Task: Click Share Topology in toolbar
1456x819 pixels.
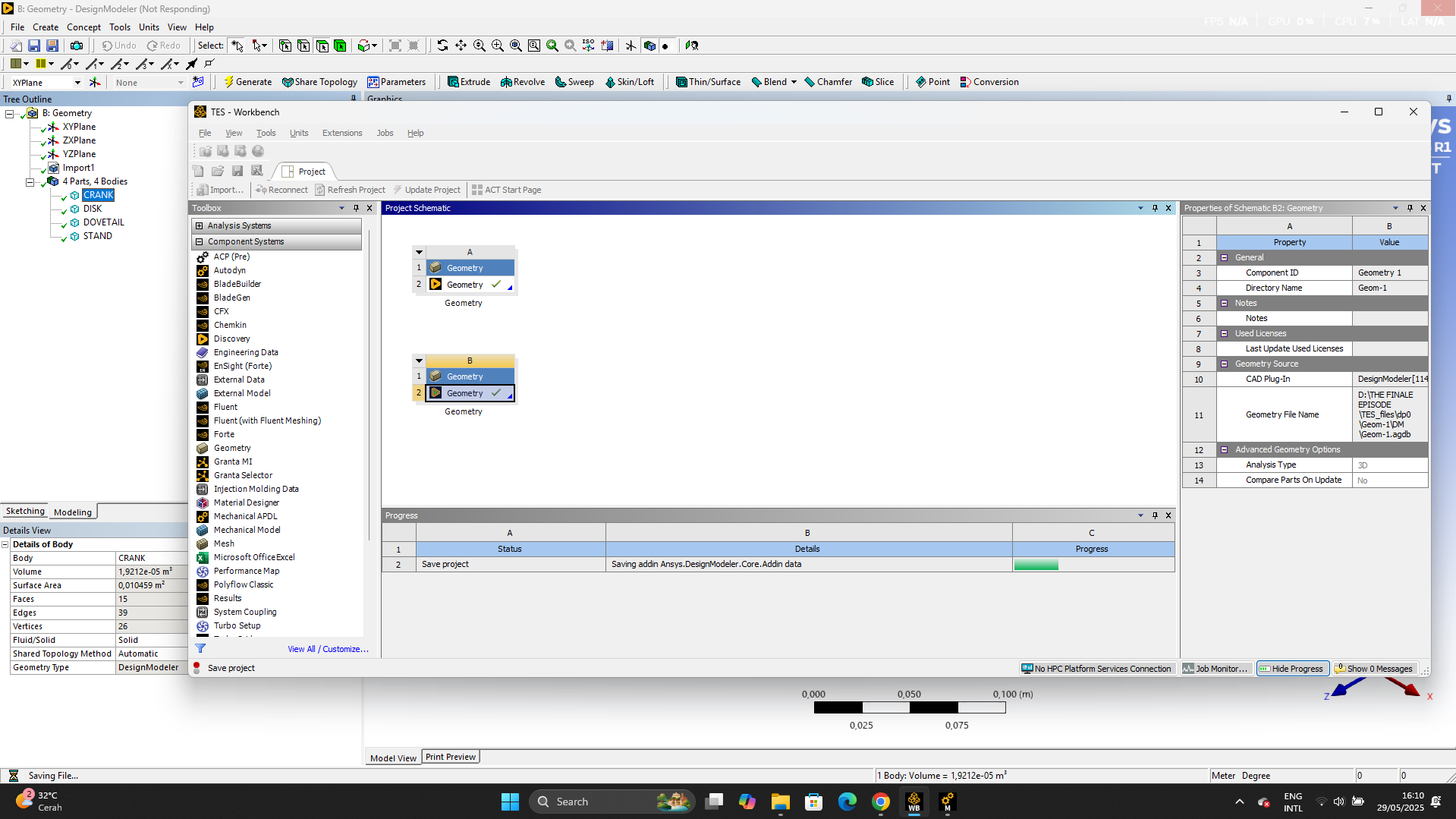Action: [x=319, y=82]
